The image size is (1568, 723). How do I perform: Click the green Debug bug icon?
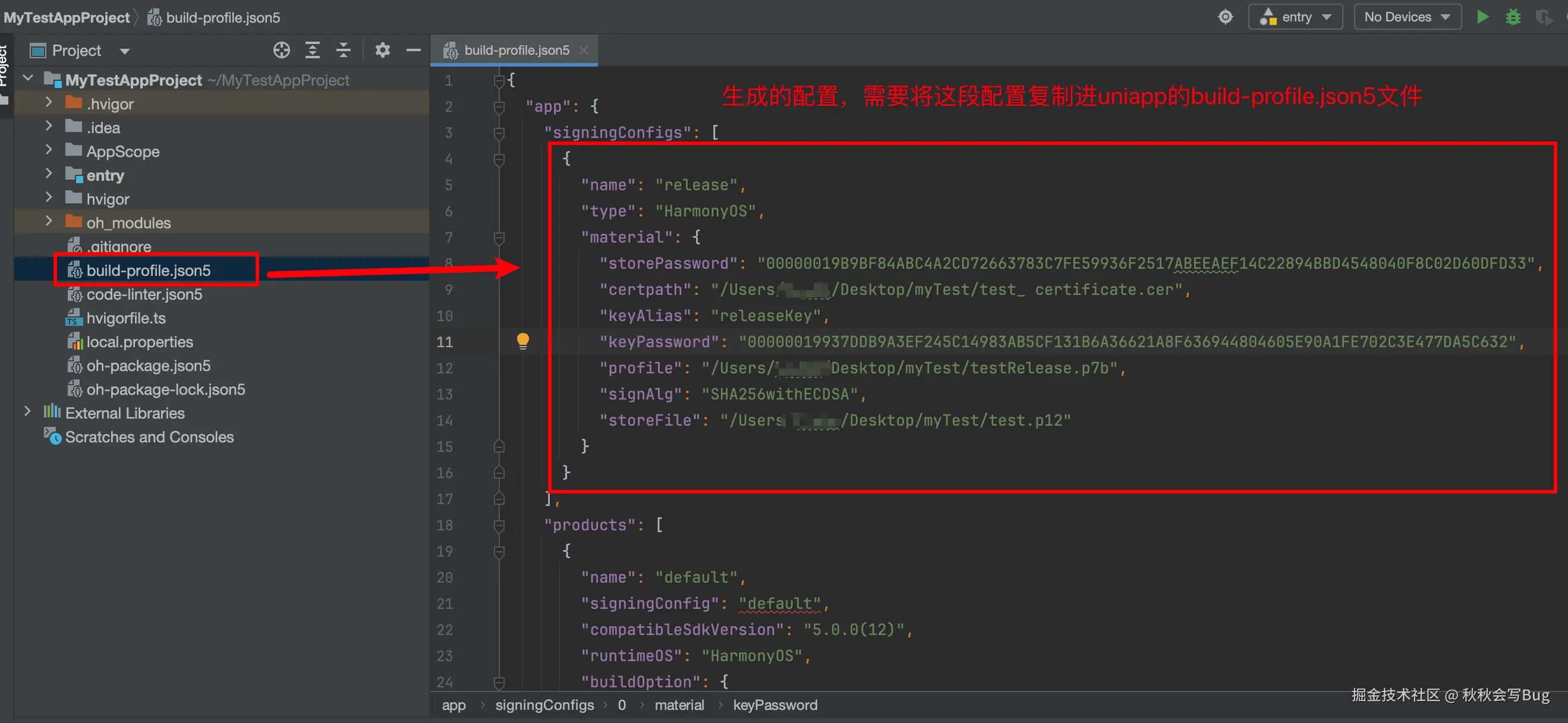pos(1513,17)
